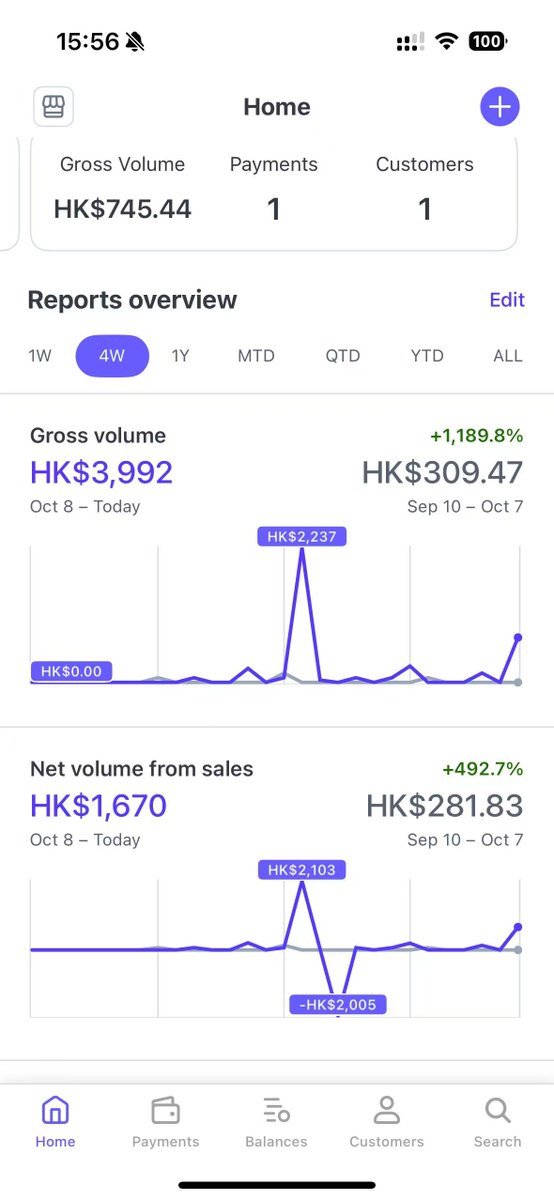Tap the HK$3,992 gross volume amount
The image size is (554, 1200).
pyautogui.click(x=101, y=472)
